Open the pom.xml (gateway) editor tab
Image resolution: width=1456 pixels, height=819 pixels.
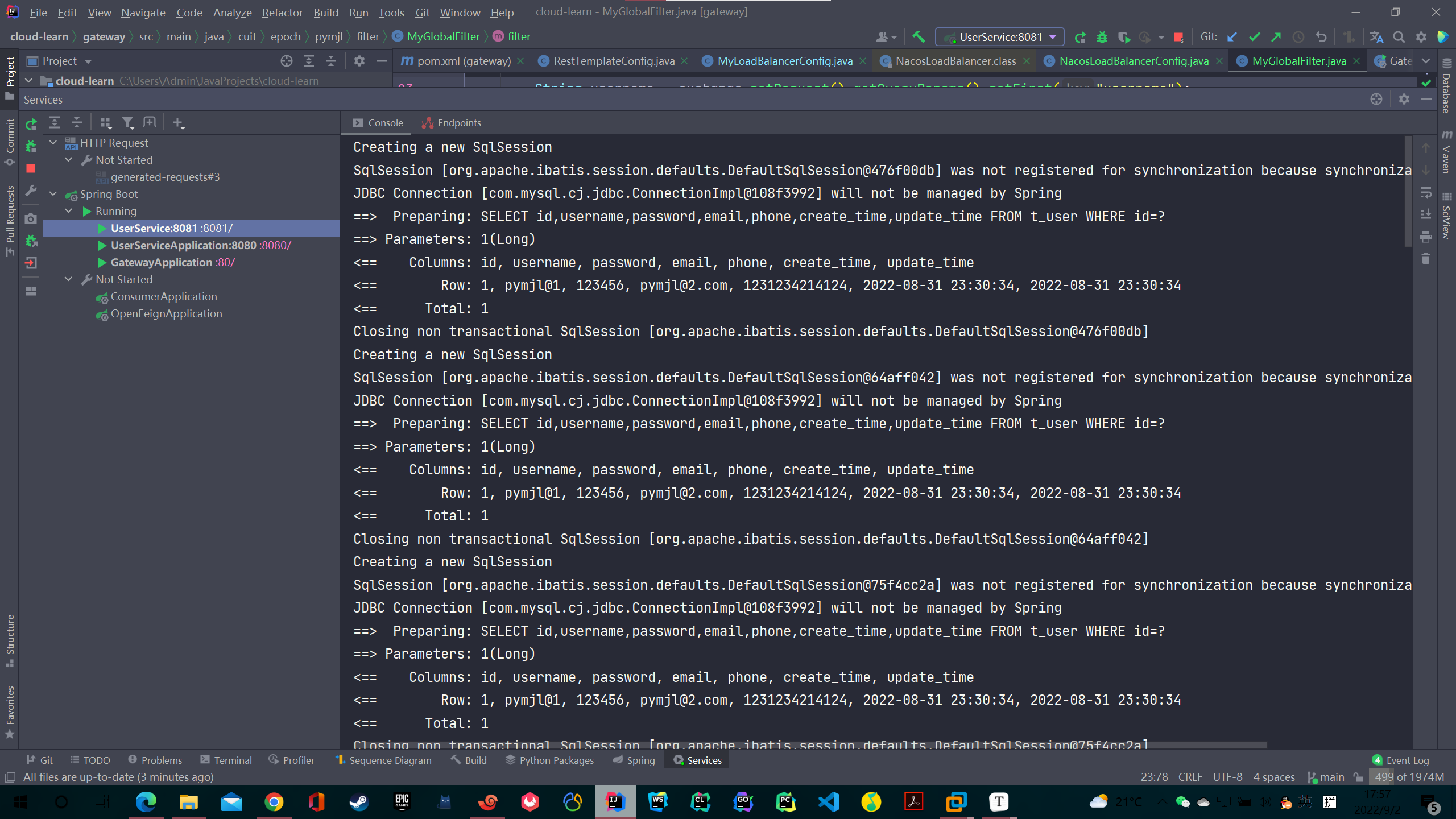tap(464, 61)
